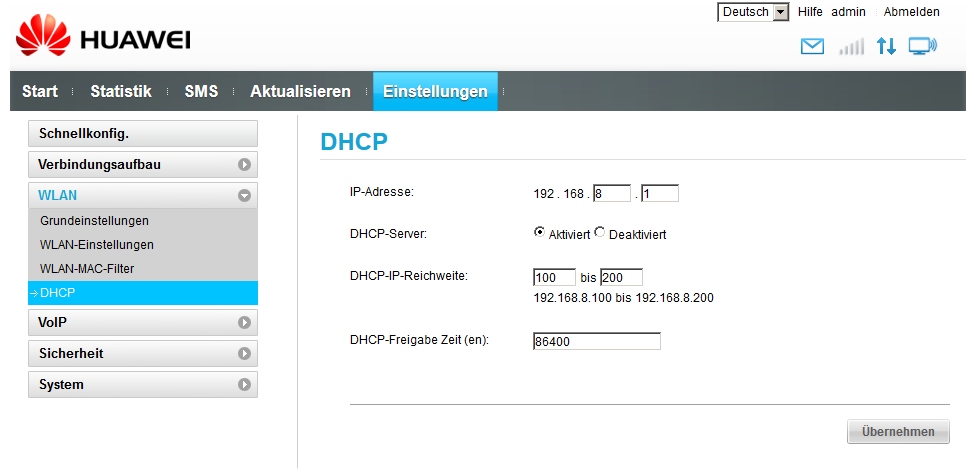Click the data transfer arrows icon

click(886, 46)
